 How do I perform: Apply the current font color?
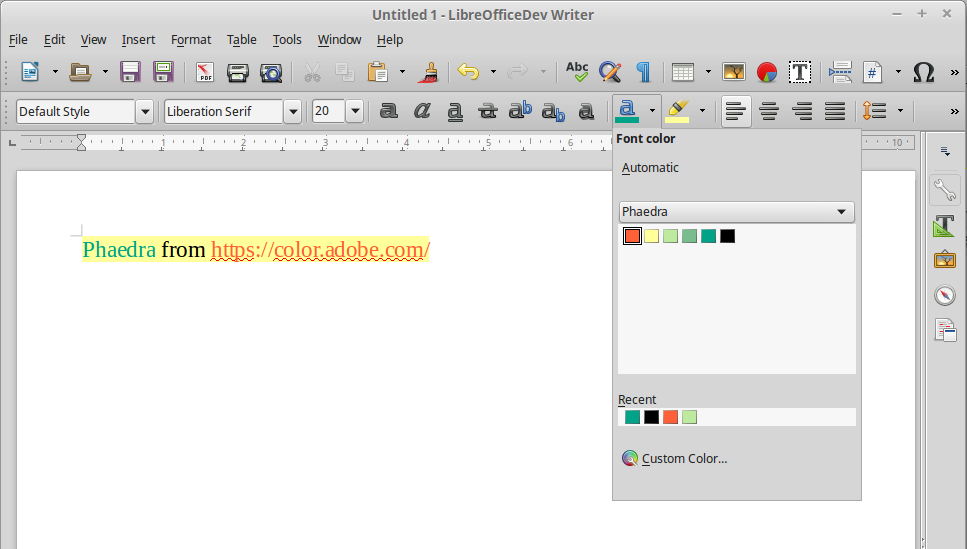coord(627,111)
